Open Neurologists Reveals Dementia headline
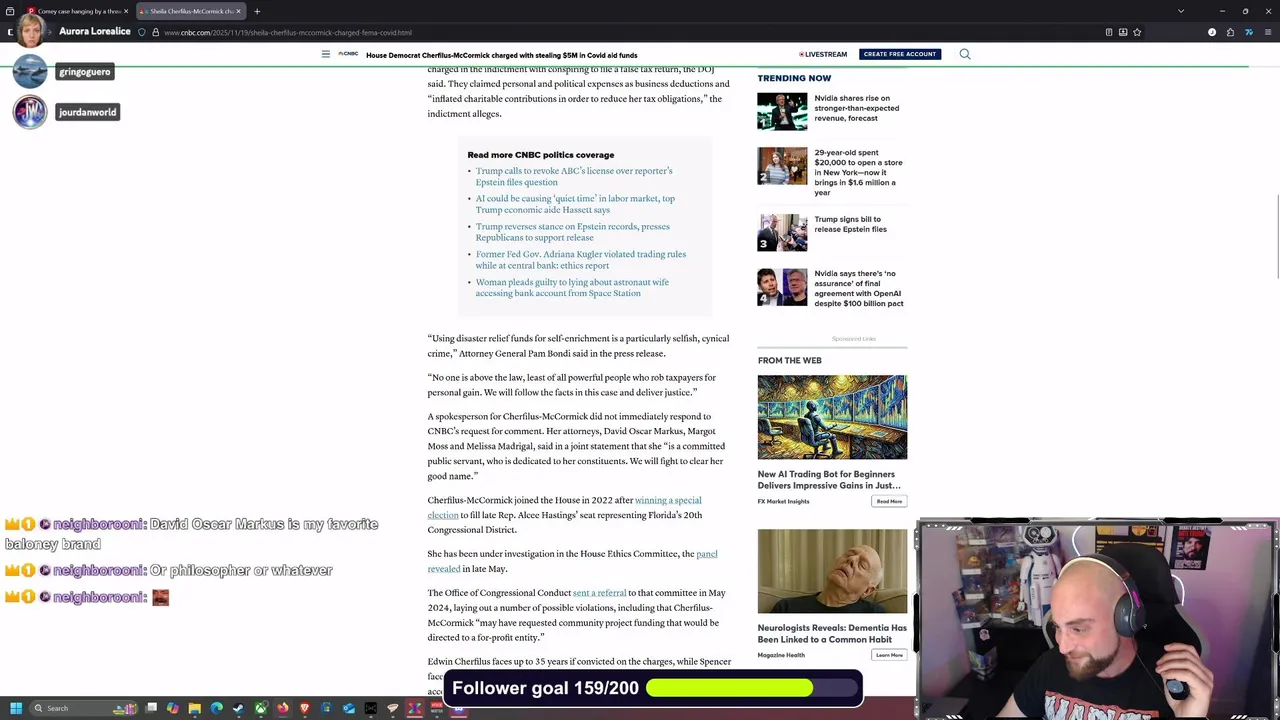1280x720 pixels. coord(832,634)
